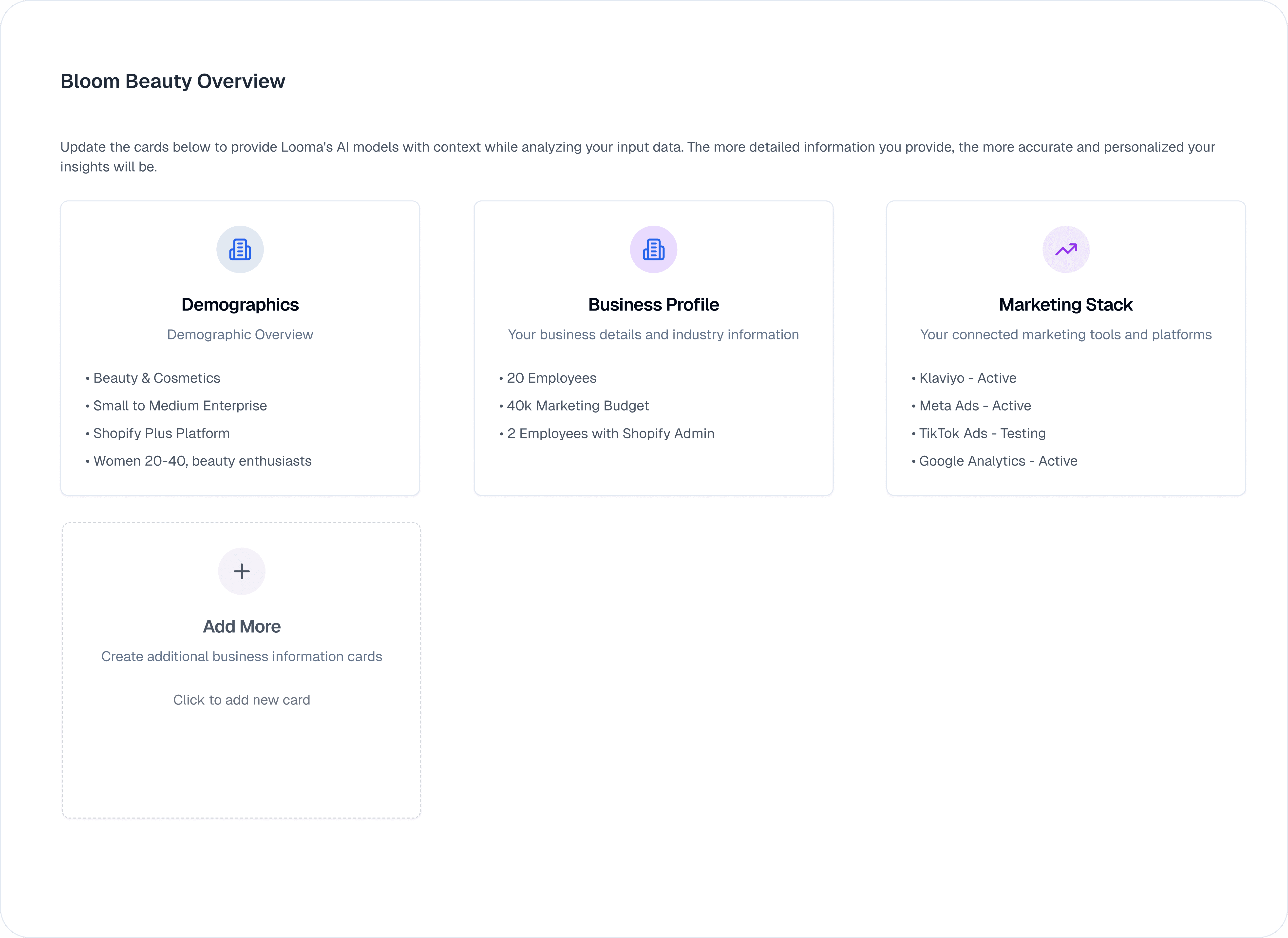The width and height of the screenshot is (1288, 938).
Task: Click the Business Profile building icon
Action: (x=654, y=249)
